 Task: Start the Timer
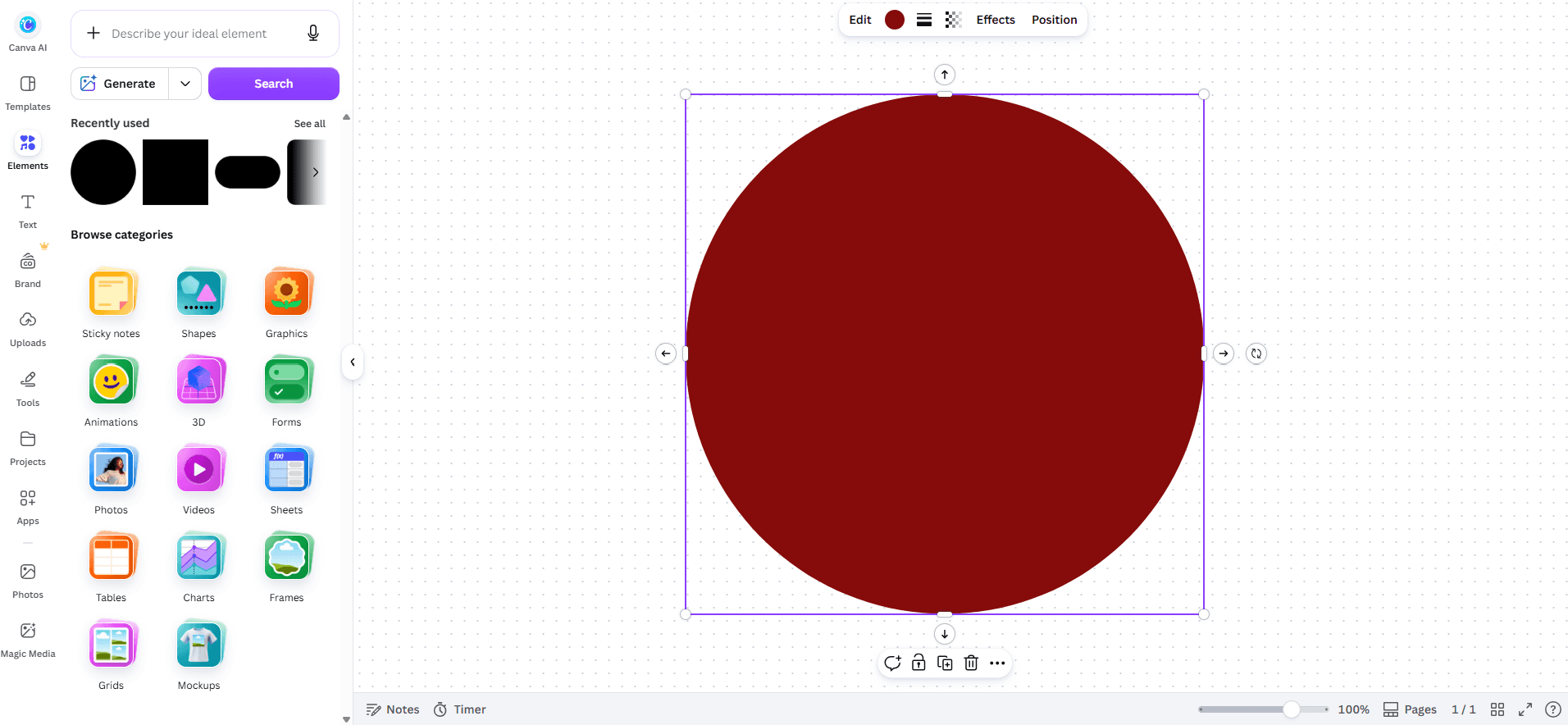pyautogui.click(x=460, y=709)
